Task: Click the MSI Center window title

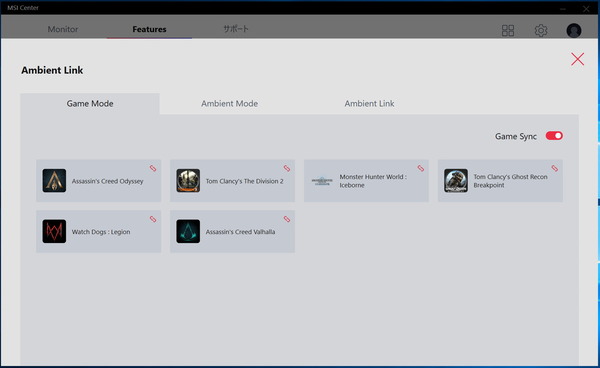Action: pyautogui.click(x=23, y=8)
